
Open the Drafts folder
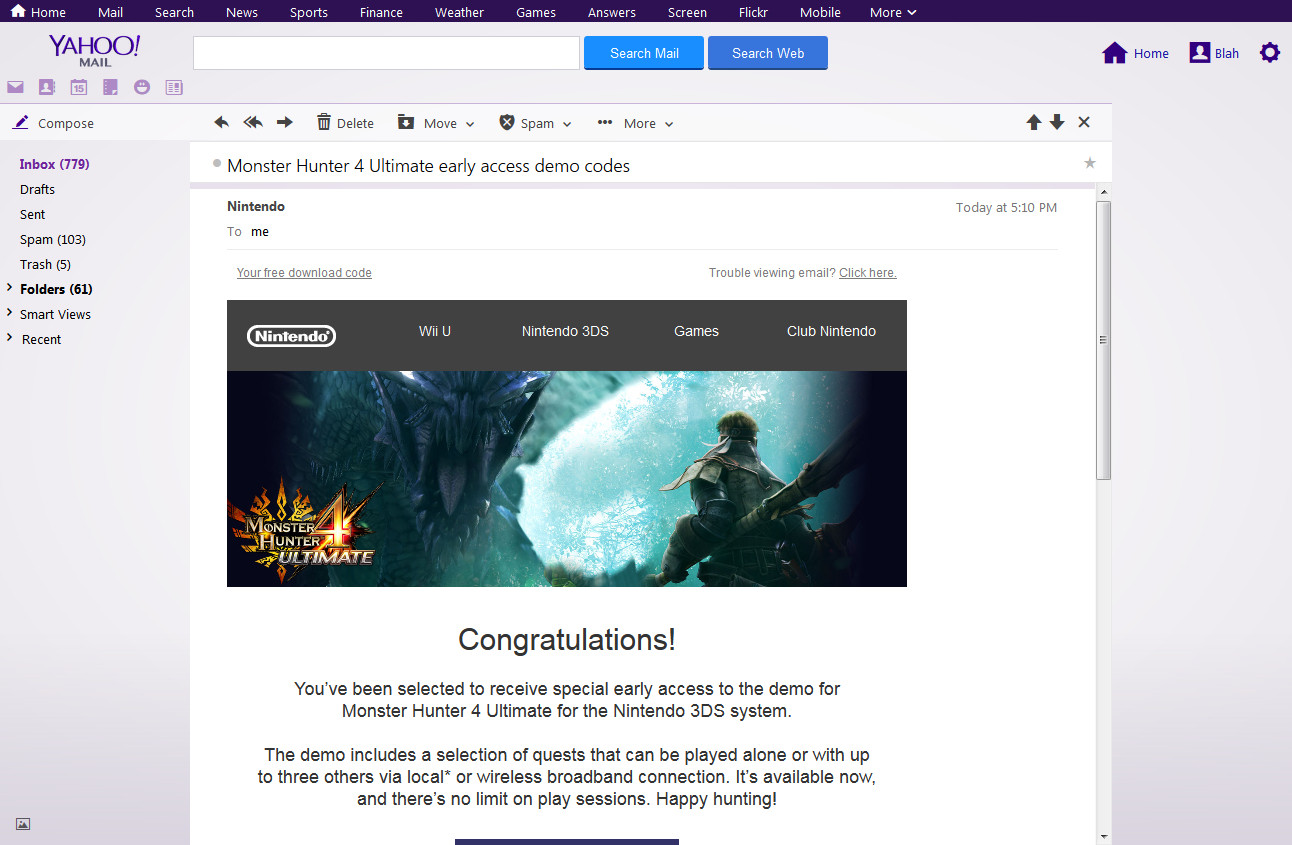pos(38,189)
